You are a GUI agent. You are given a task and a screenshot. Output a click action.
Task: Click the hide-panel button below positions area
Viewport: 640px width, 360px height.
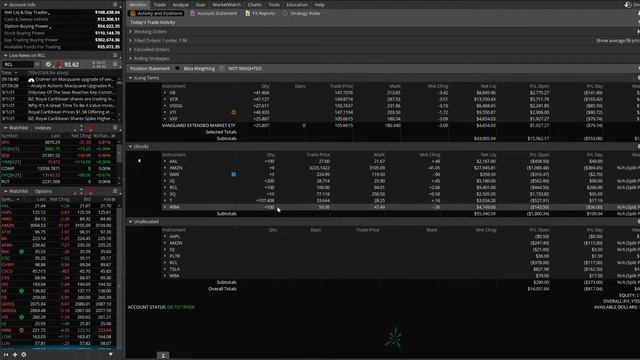[x=163, y=356]
